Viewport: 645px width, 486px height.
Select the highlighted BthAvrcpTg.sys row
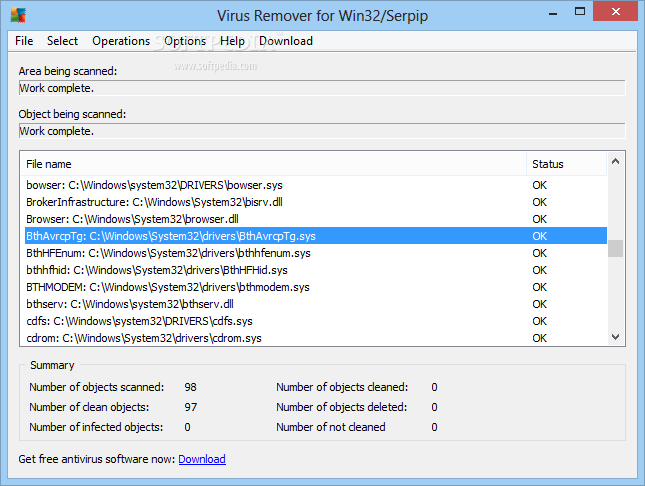(x=316, y=236)
